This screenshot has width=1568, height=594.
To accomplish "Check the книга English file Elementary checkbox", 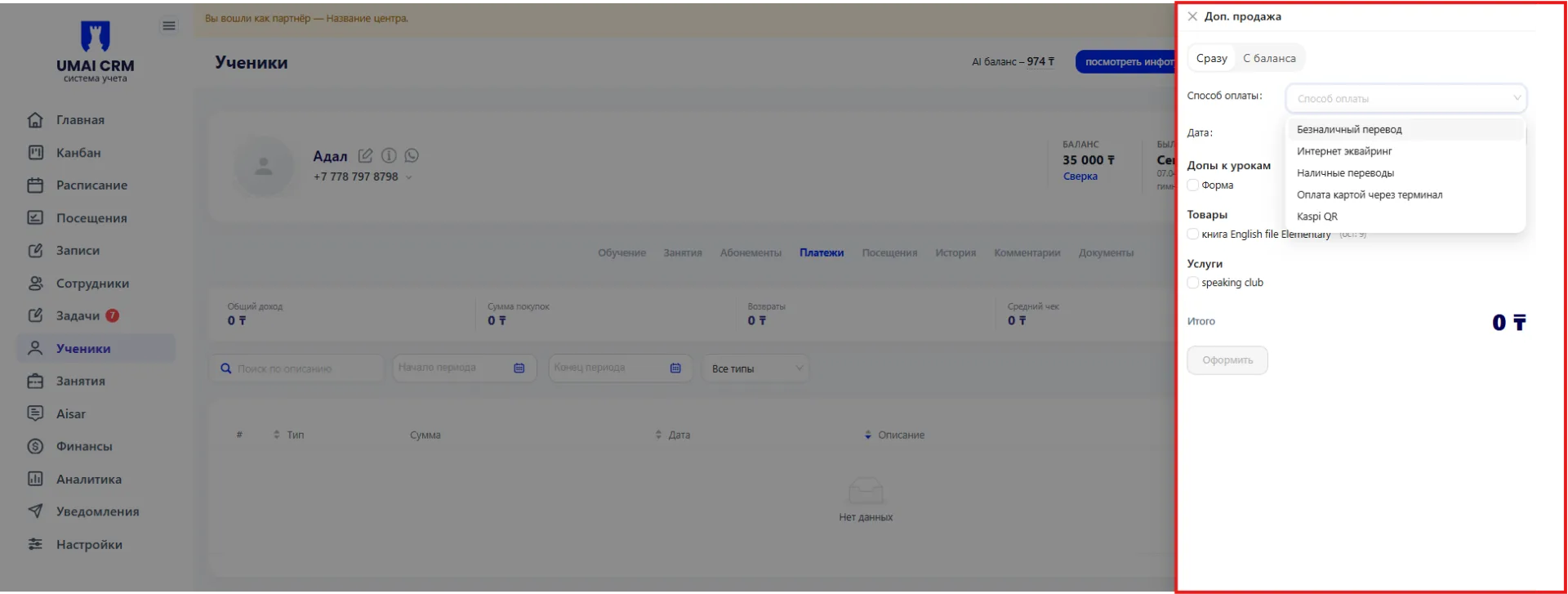I will tap(1193, 234).
